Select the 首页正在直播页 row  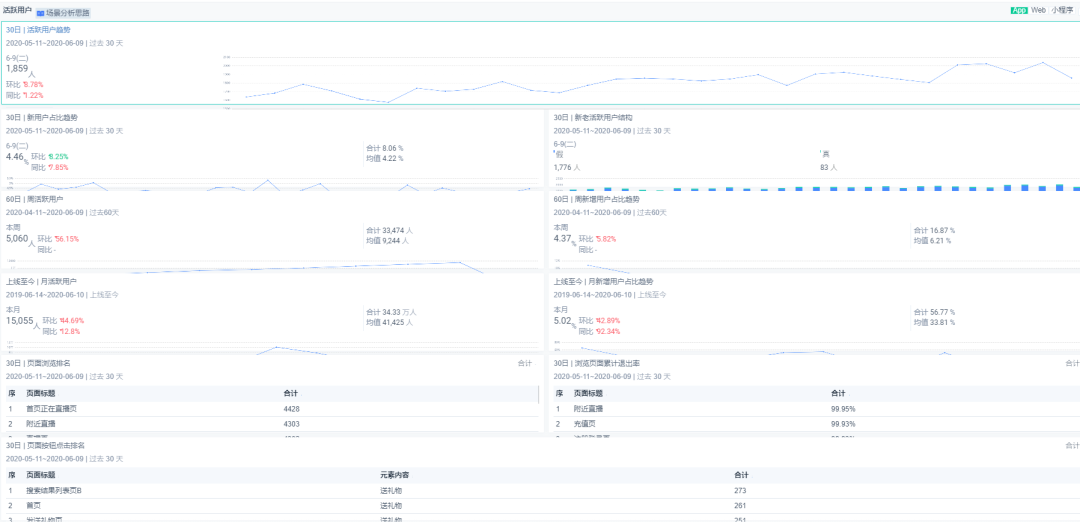click(x=272, y=409)
